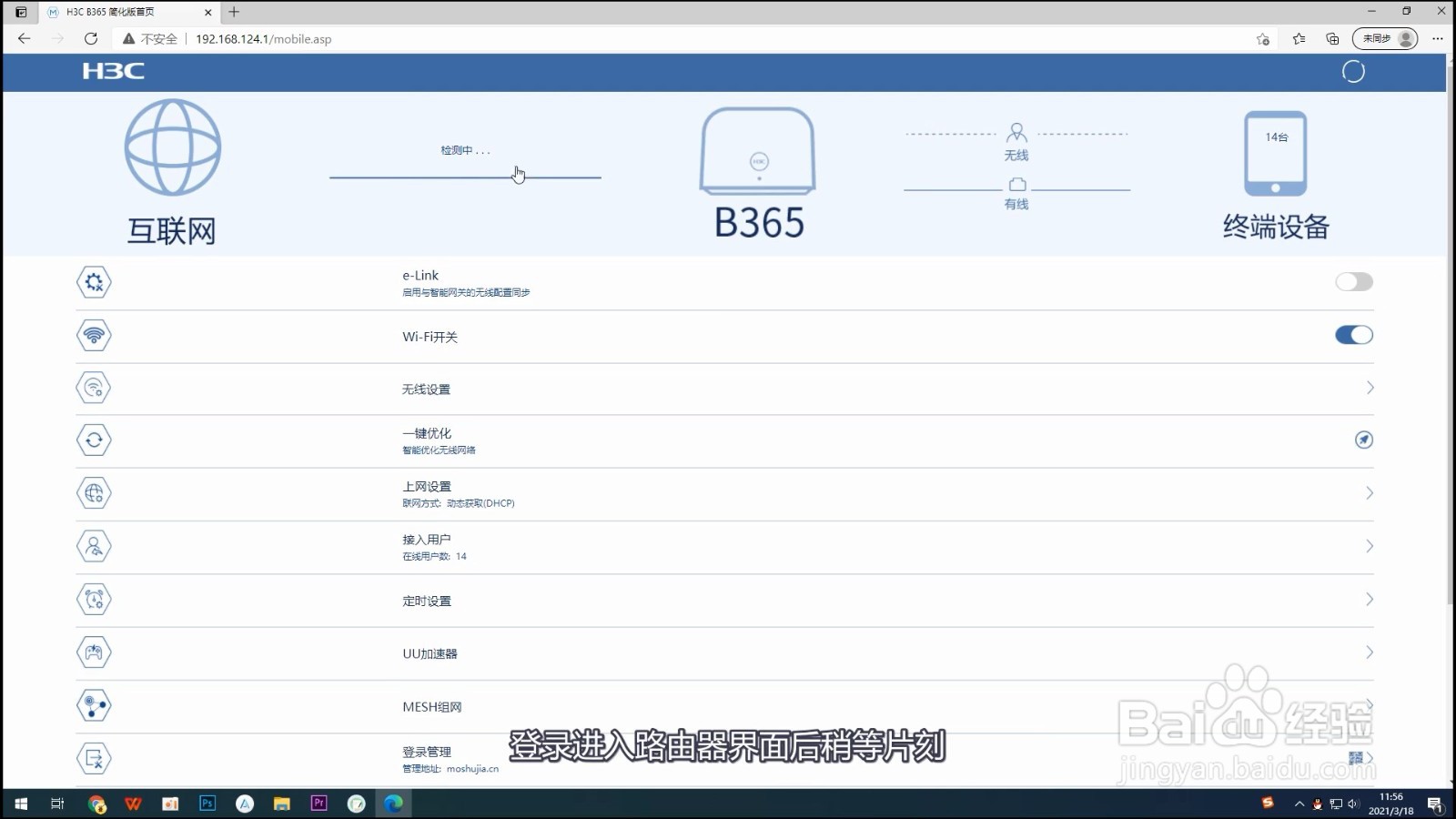Click the 接入用户 person icon

pos(94,546)
